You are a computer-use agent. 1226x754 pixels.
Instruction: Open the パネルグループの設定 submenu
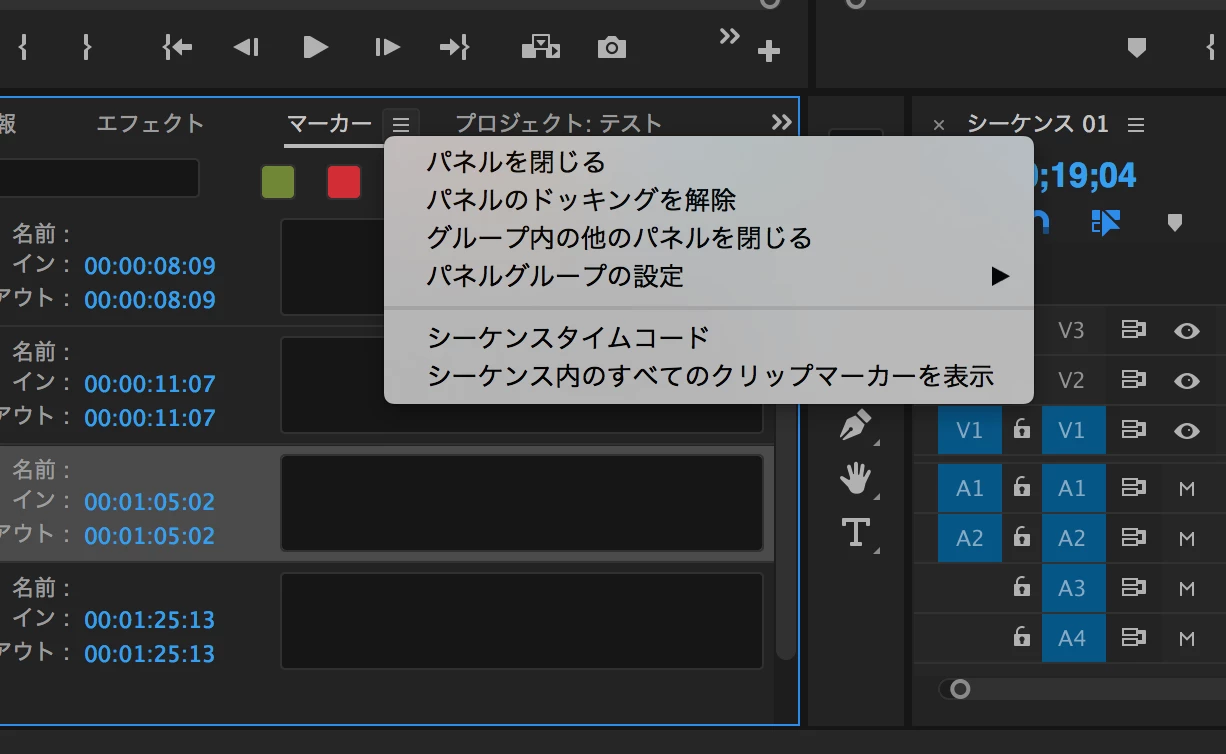pos(709,276)
